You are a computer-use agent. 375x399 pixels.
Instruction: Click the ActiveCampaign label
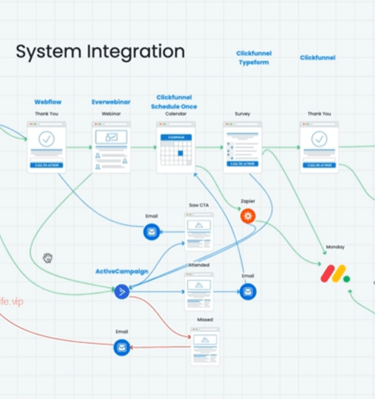(122, 271)
